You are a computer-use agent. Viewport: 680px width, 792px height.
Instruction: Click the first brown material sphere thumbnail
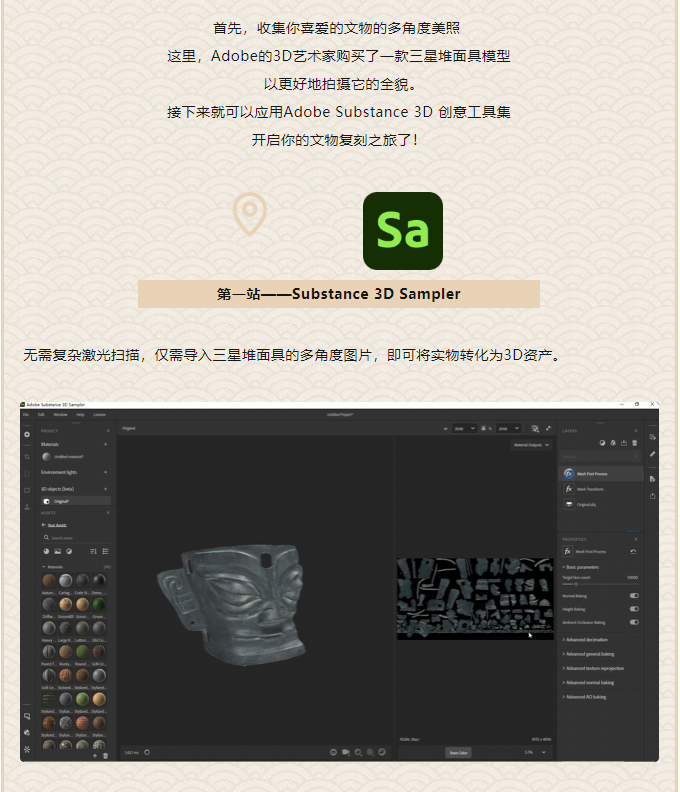[x=49, y=581]
